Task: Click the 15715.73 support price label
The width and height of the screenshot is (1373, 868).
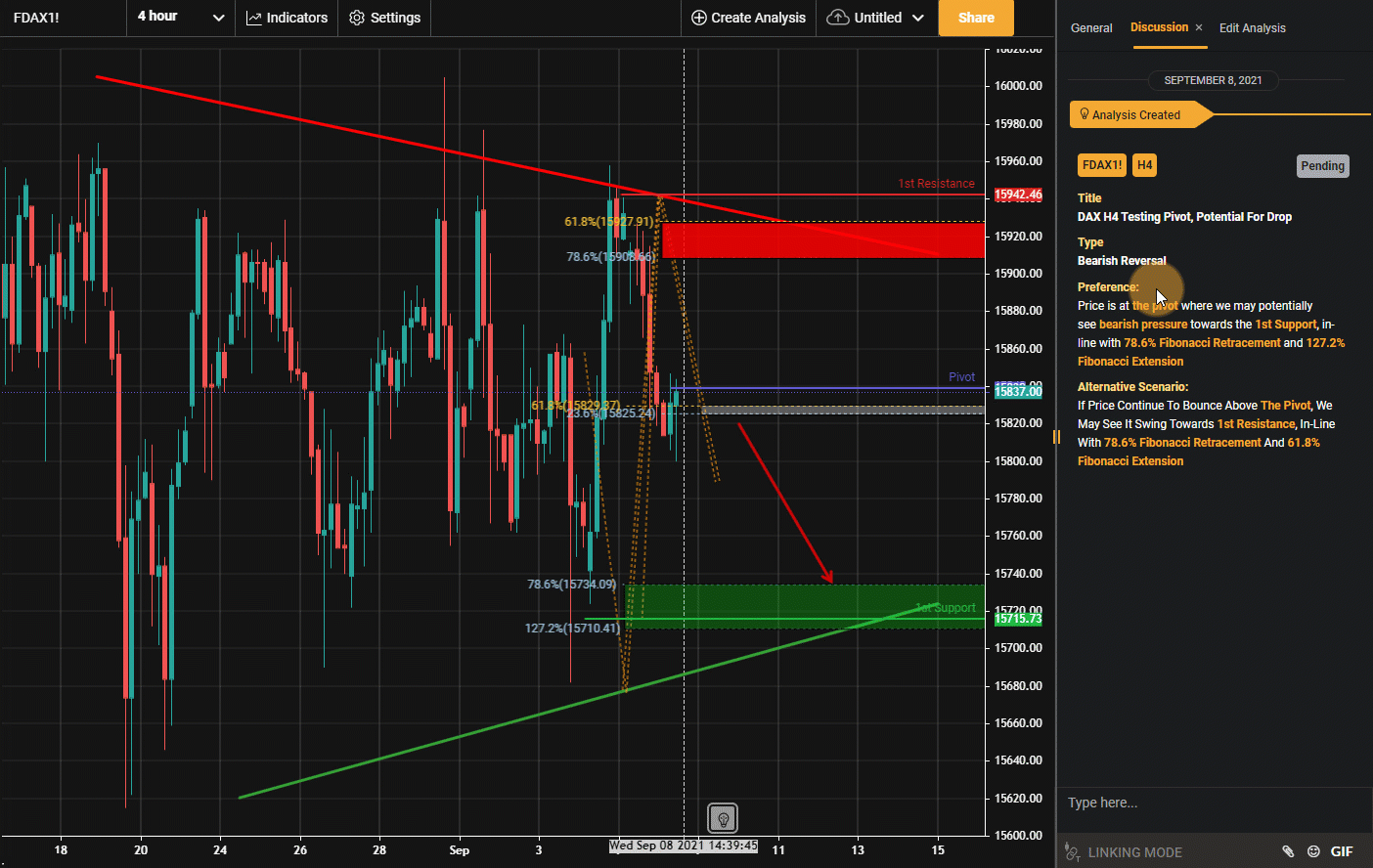Action: (x=1018, y=619)
